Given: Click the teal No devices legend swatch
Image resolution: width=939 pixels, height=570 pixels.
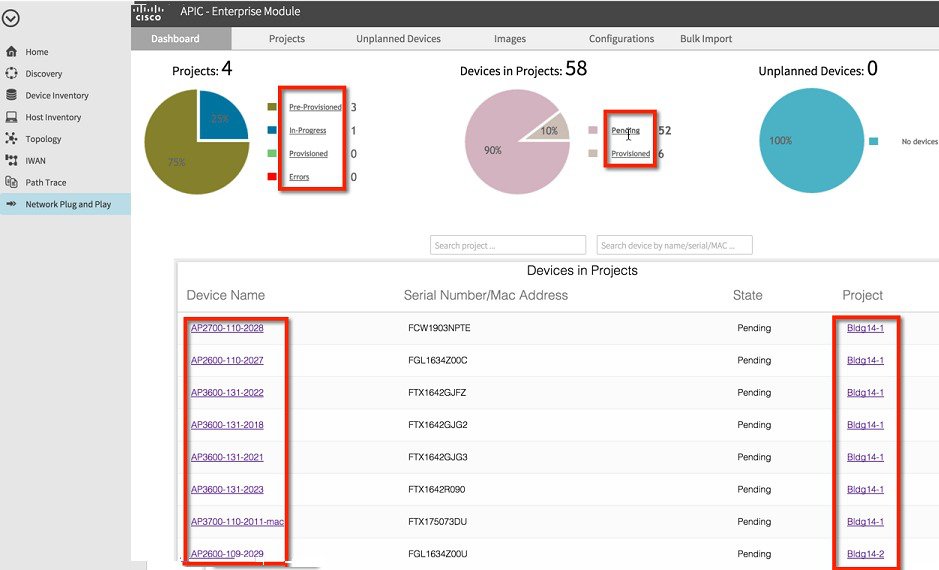Looking at the screenshot, I should 874,141.
